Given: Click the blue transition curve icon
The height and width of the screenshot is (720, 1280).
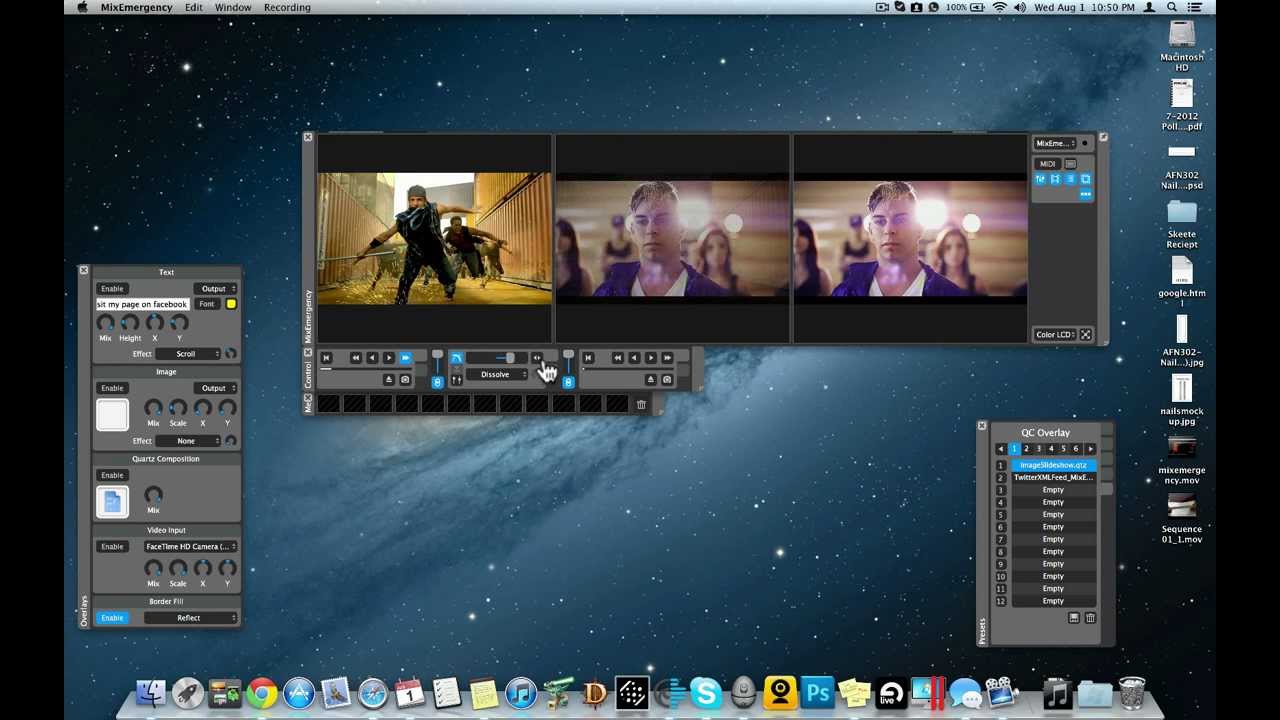Looking at the screenshot, I should point(456,358).
